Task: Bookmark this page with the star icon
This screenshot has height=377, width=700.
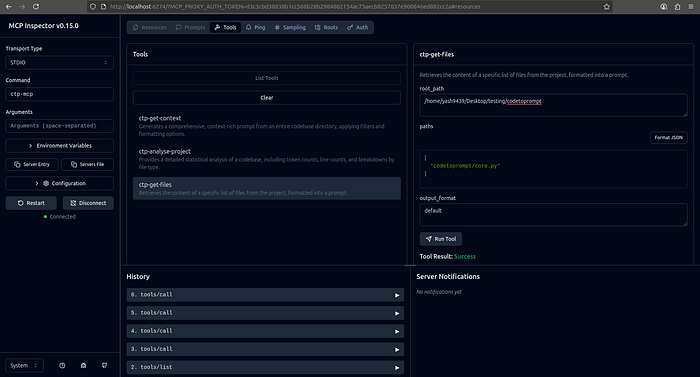Action: tap(606, 7)
